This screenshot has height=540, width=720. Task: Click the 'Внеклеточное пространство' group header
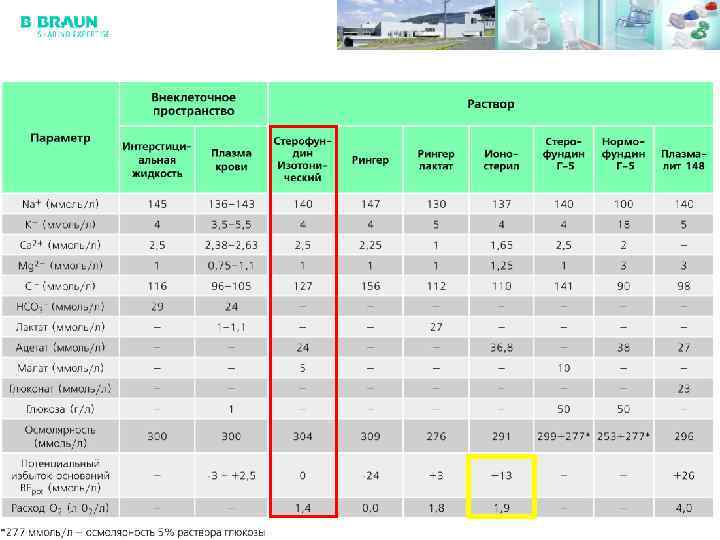click(193, 104)
